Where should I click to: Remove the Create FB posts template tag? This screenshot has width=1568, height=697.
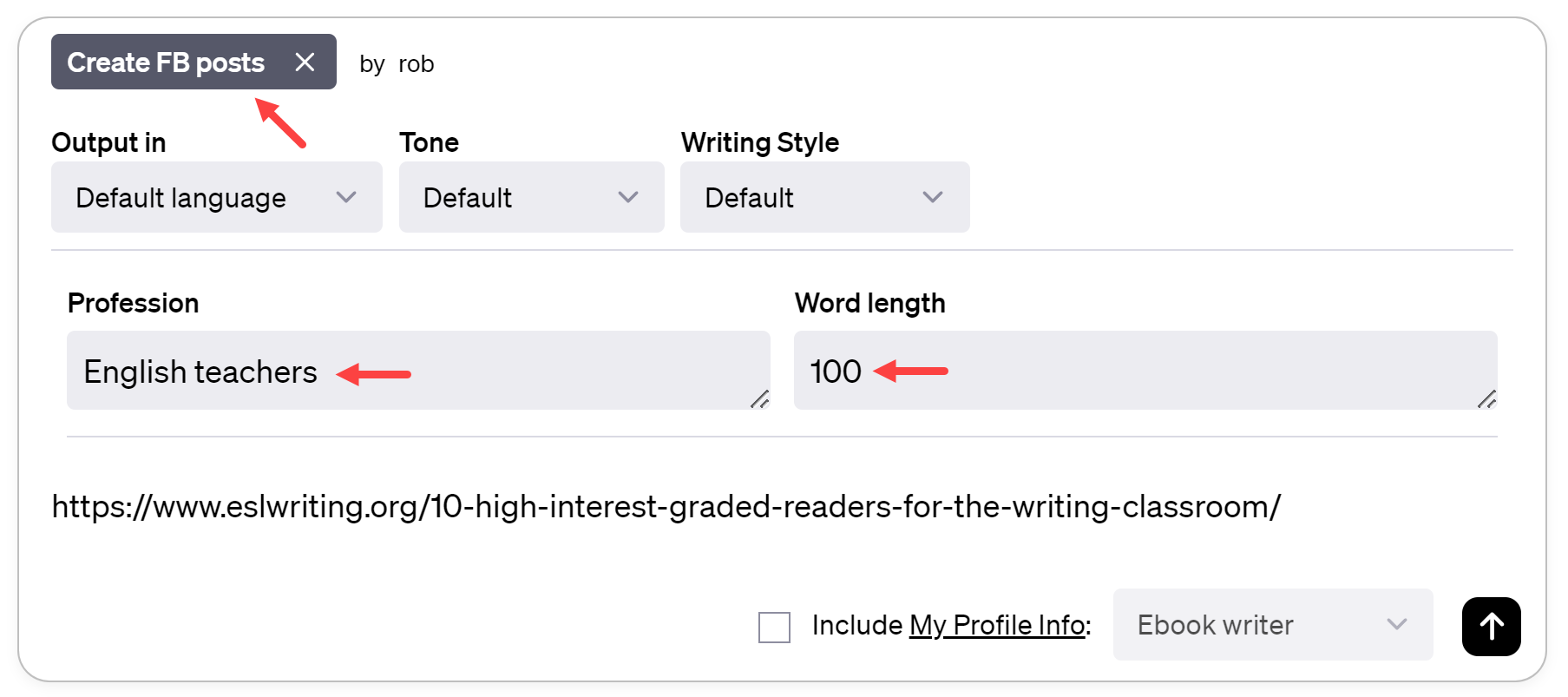(305, 62)
